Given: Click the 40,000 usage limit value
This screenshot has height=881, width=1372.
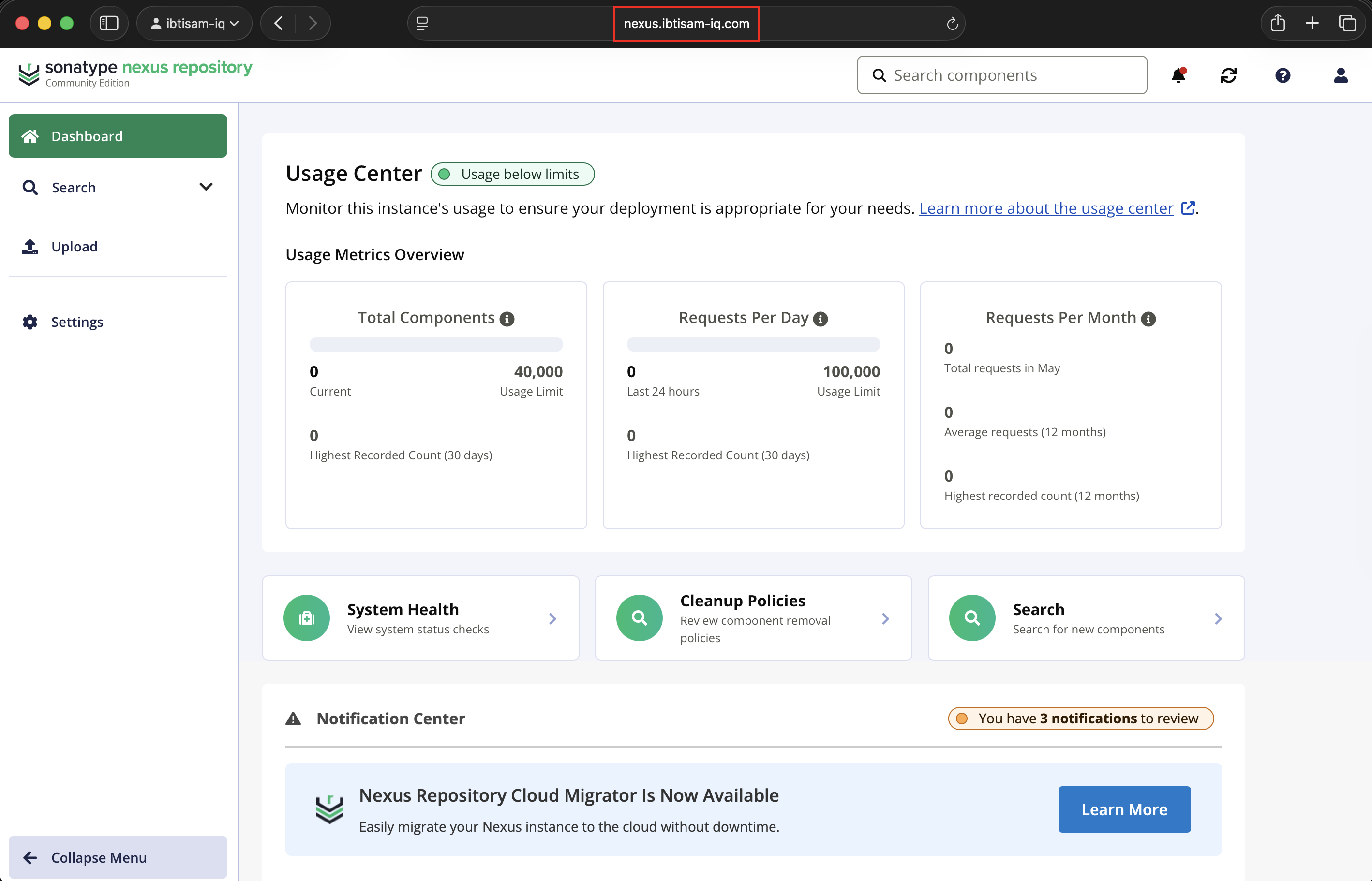Looking at the screenshot, I should point(538,372).
